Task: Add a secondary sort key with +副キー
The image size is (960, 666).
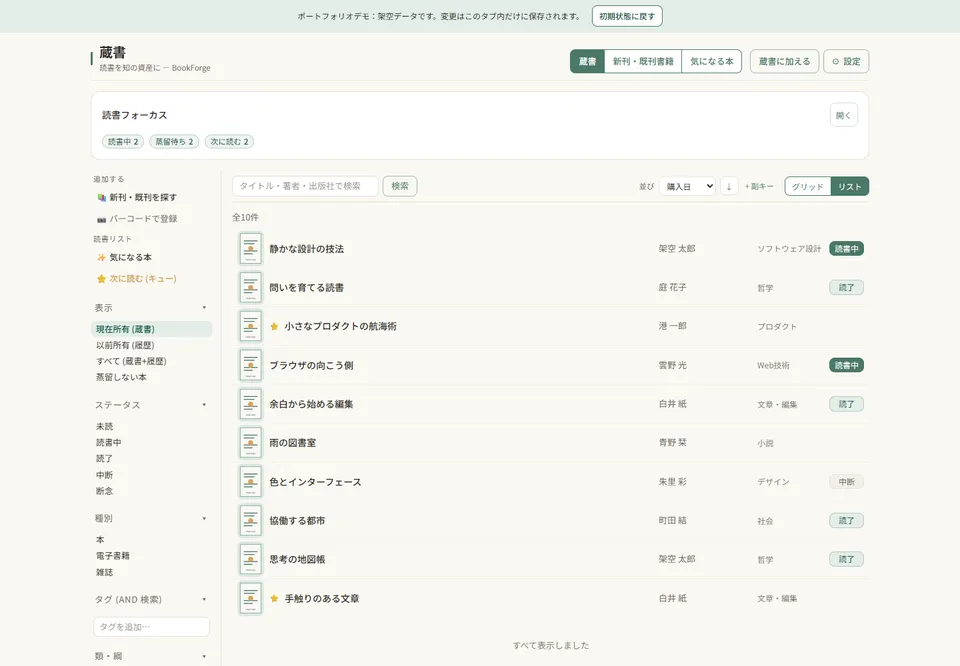Action: tap(759, 186)
